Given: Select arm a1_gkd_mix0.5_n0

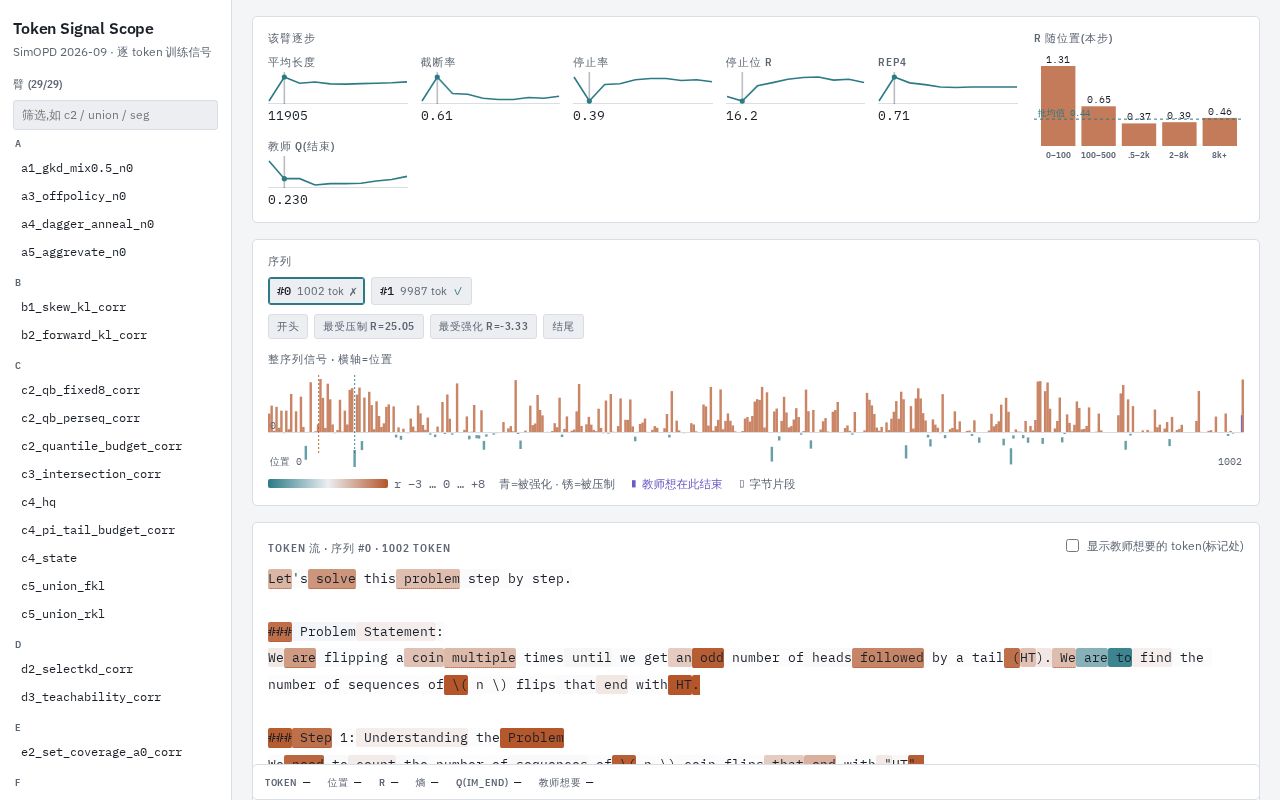Looking at the screenshot, I should [115, 168].
